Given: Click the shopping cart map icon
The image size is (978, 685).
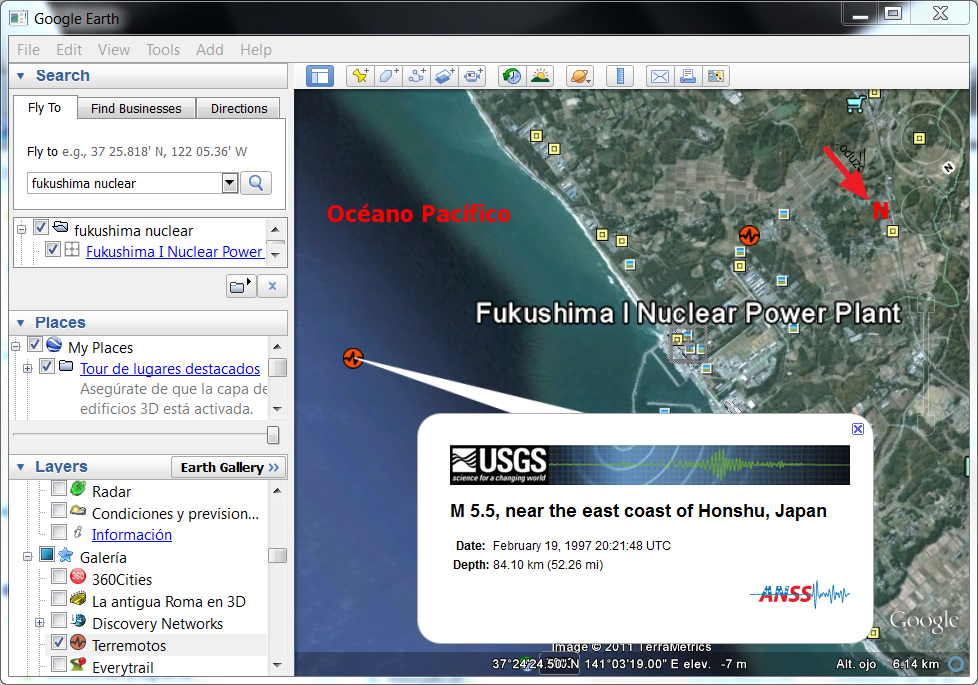Looking at the screenshot, I should point(856,104).
